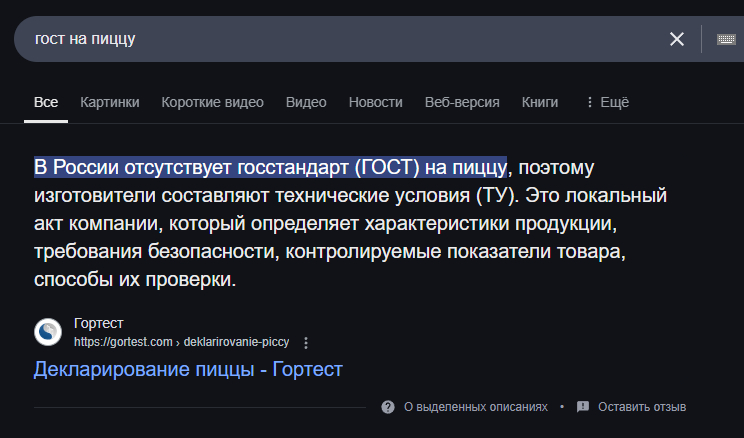Click the О выделенных описаниях link

tap(475, 407)
